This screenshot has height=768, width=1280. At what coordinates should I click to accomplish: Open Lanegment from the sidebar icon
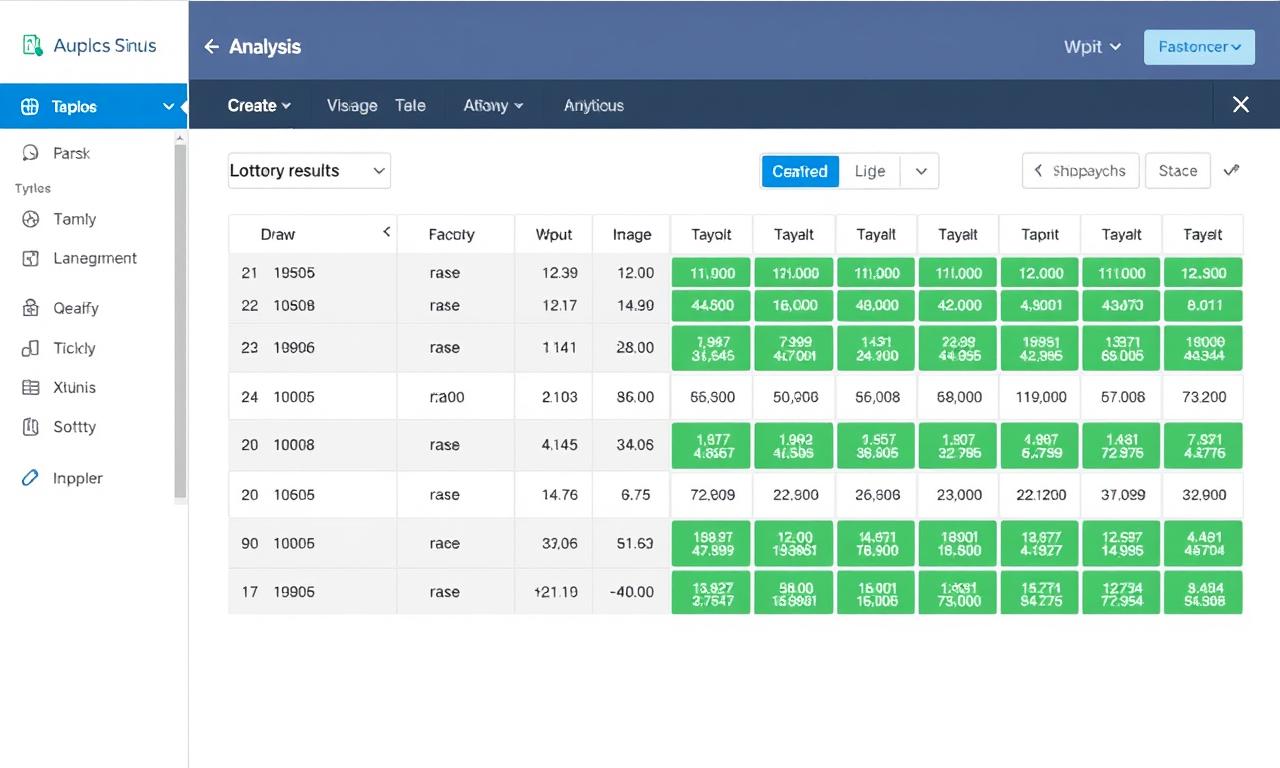pyautogui.click(x=30, y=258)
